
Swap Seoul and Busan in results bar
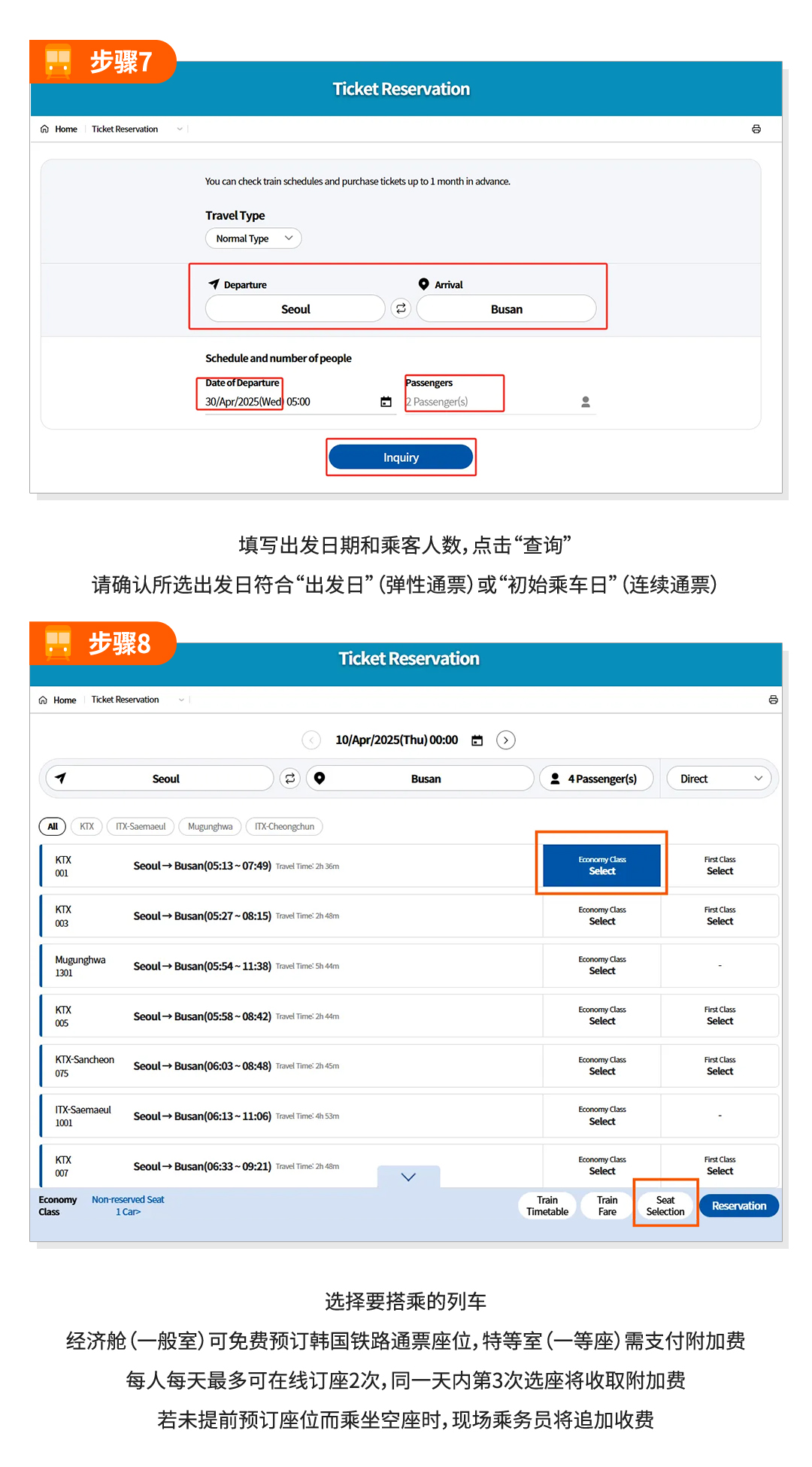point(290,779)
